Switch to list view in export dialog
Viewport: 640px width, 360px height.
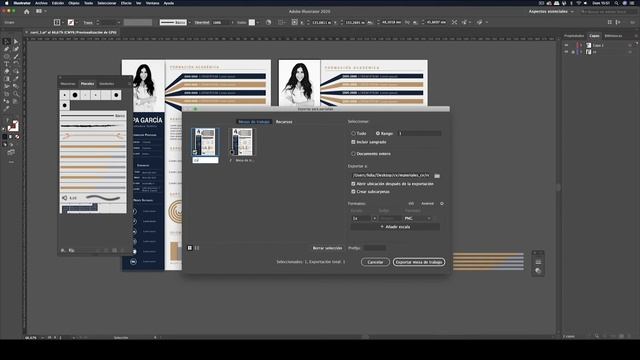197,248
